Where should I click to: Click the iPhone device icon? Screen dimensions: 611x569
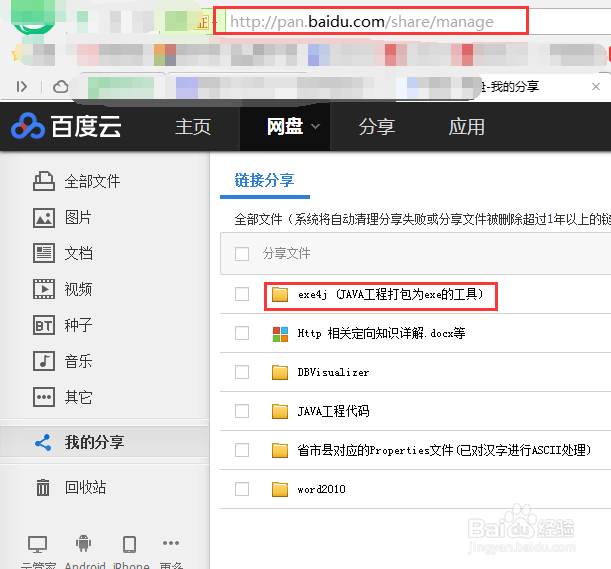click(x=129, y=544)
